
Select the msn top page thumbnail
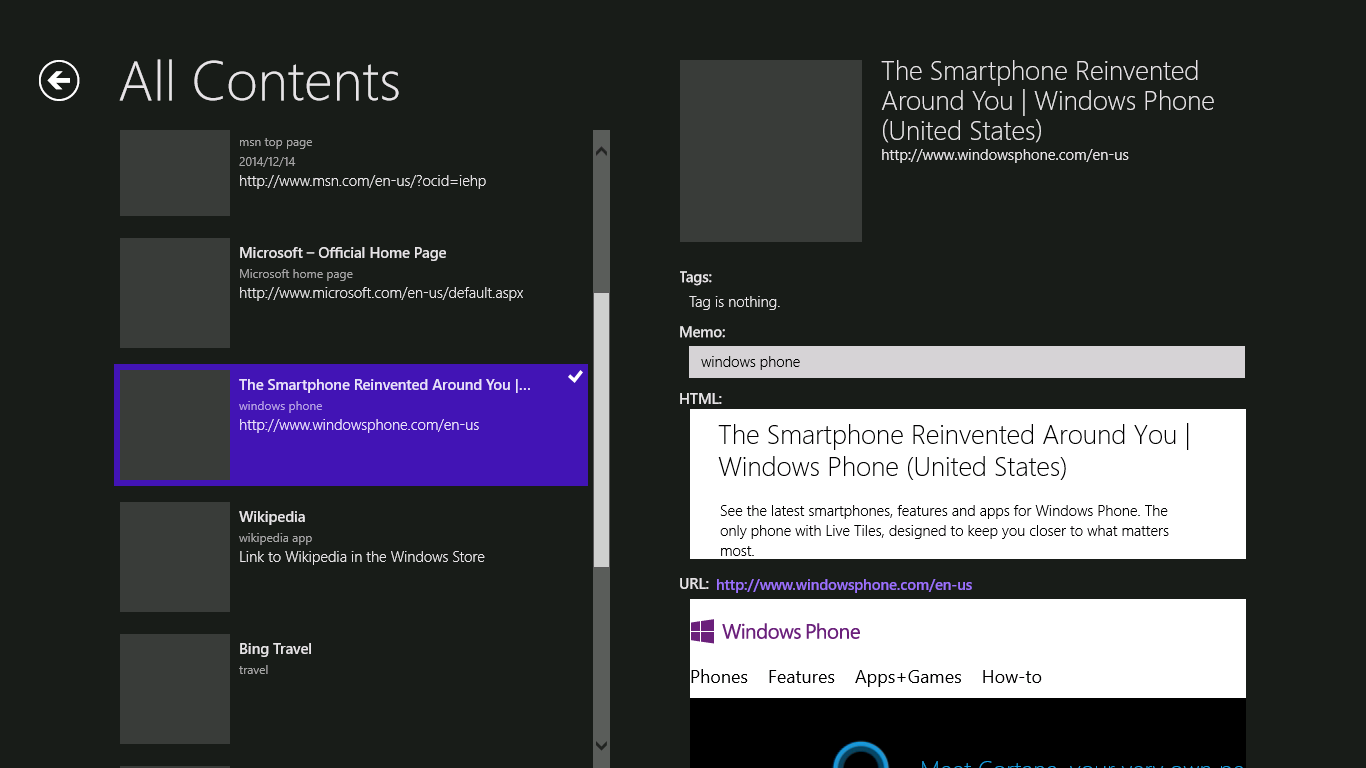click(x=175, y=173)
